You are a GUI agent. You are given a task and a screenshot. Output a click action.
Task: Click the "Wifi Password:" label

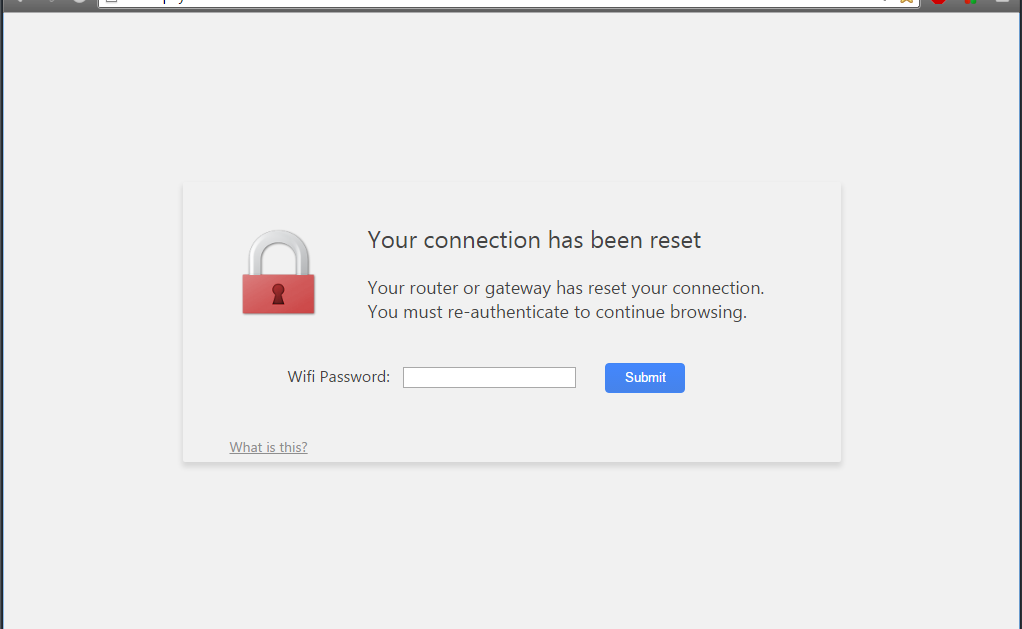pyautogui.click(x=338, y=377)
